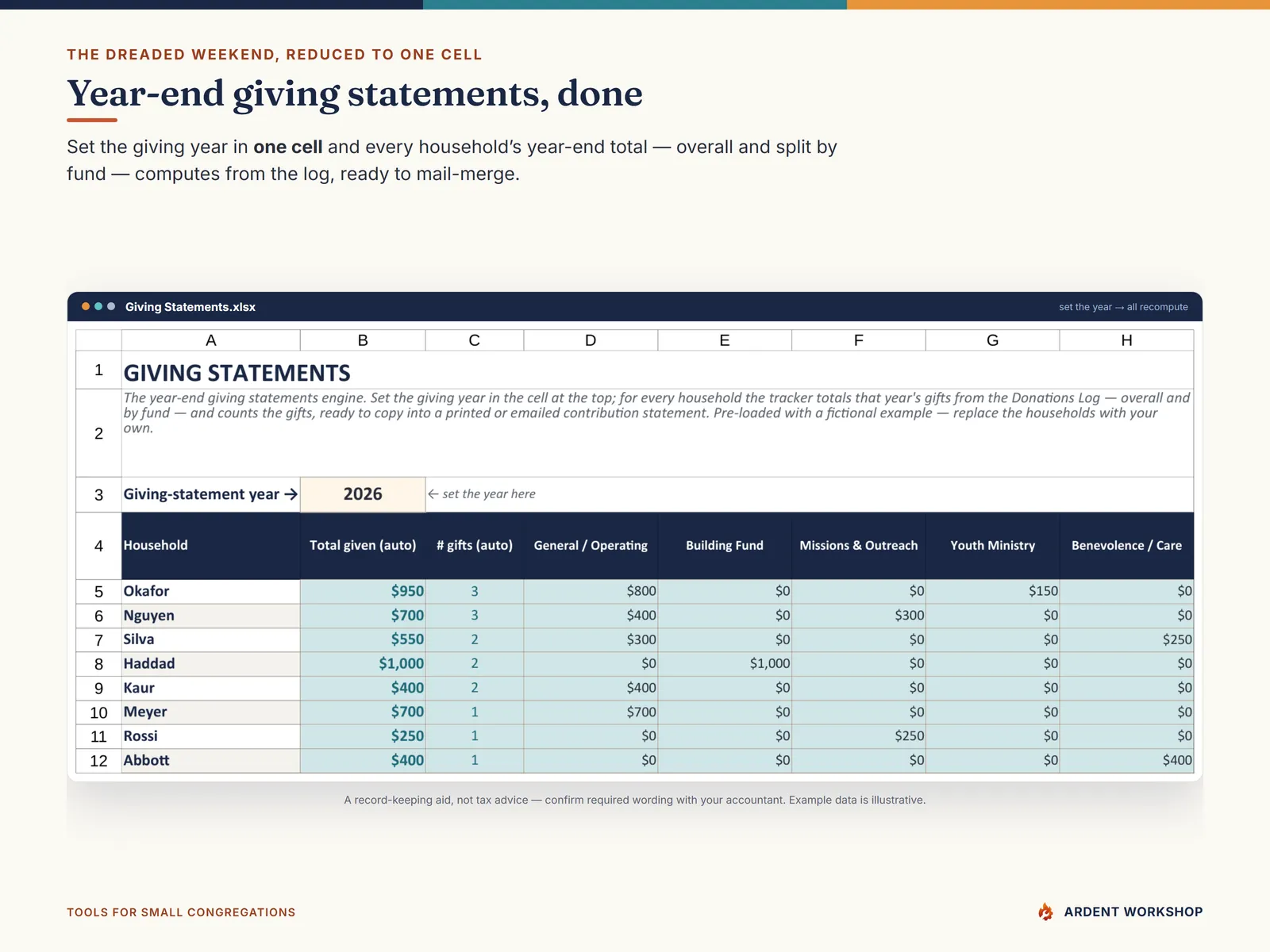Viewport: 1270px width, 952px height.
Task: Click the 'Total given (auto)' header cell
Action: coord(363,545)
